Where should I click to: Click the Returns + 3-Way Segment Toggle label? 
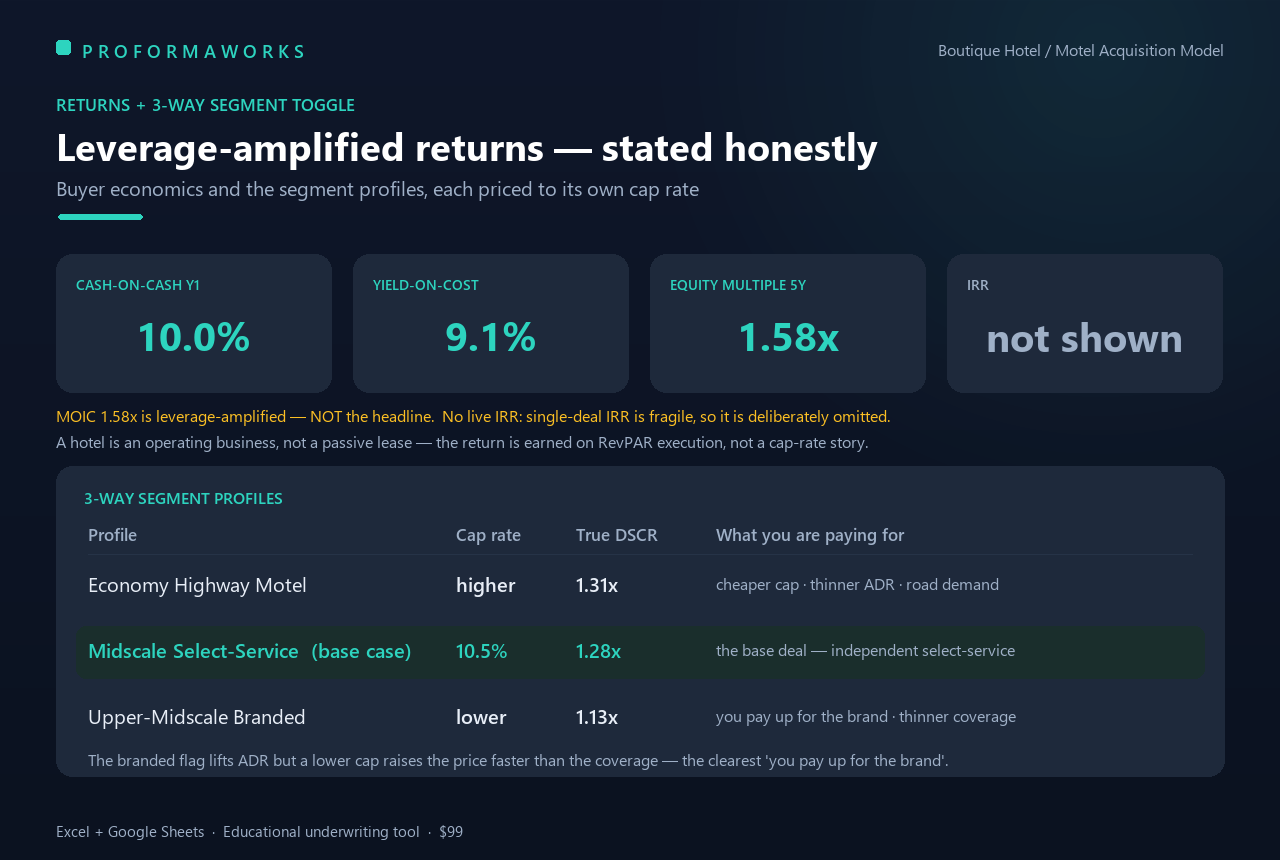(x=205, y=105)
